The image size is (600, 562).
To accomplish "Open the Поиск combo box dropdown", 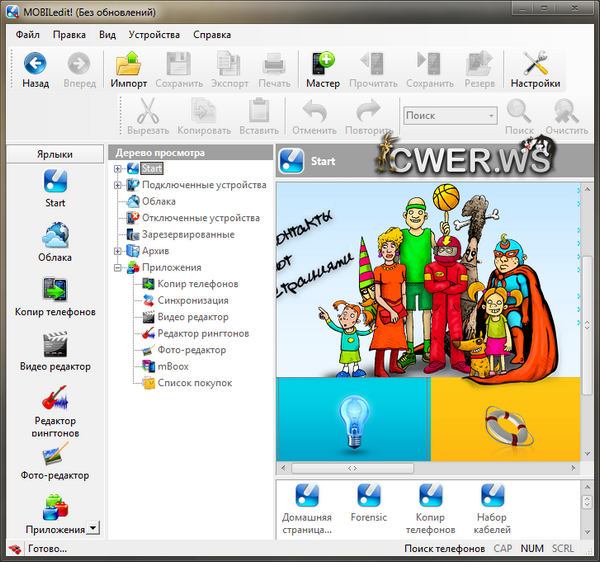I will (x=491, y=116).
